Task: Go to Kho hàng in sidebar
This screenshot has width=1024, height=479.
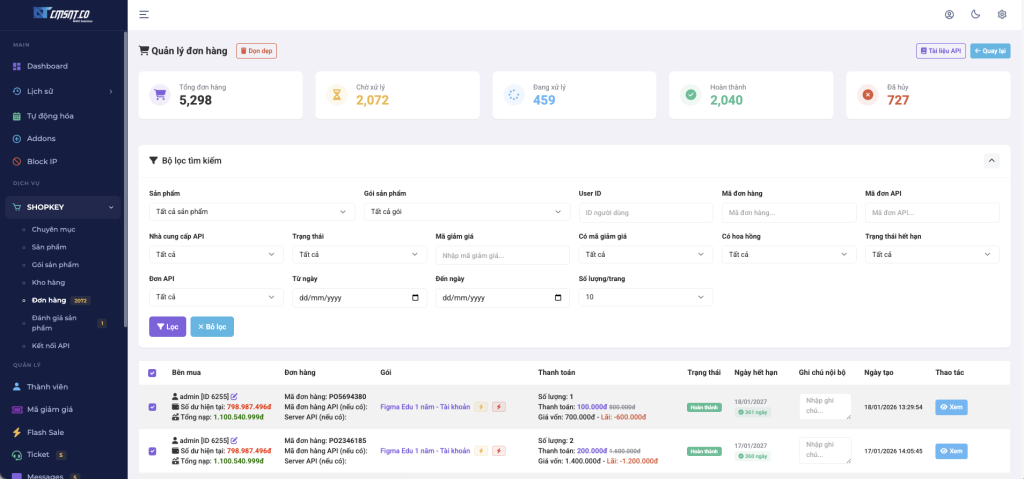Action: 48,282
